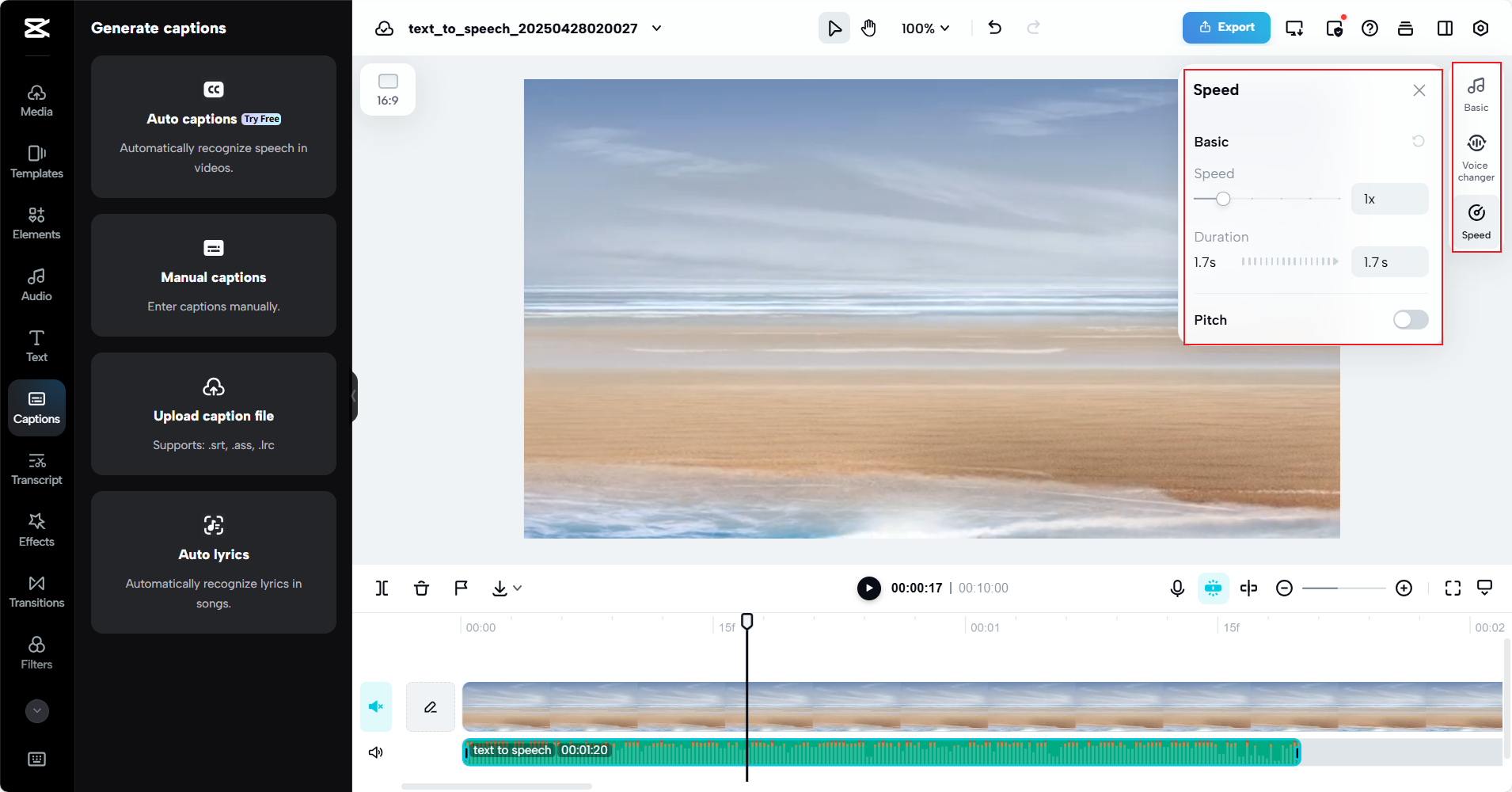Select the text to speech audio clip

[x=881, y=752]
